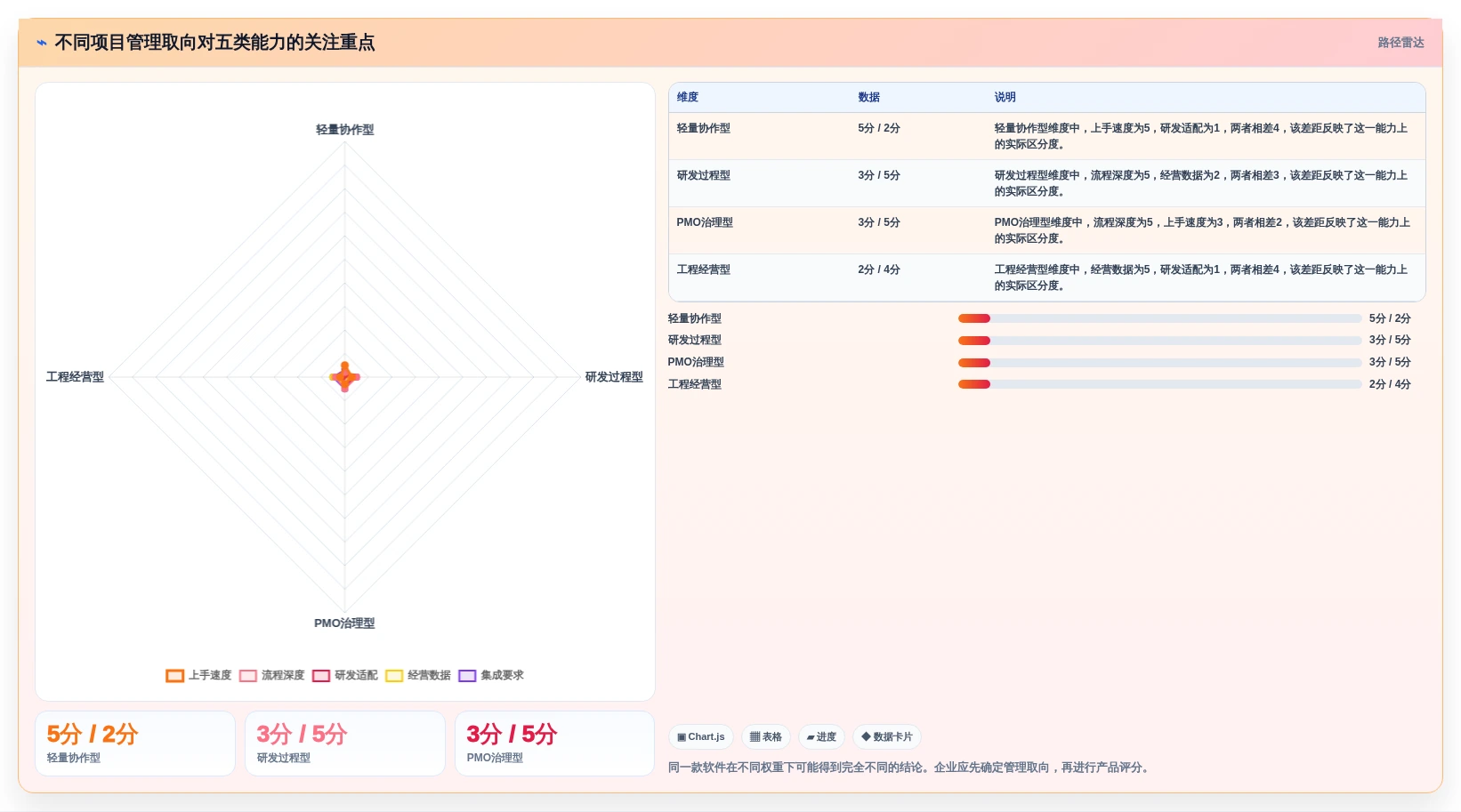Click the 轻量协作型 radar axis label

[x=345, y=130]
